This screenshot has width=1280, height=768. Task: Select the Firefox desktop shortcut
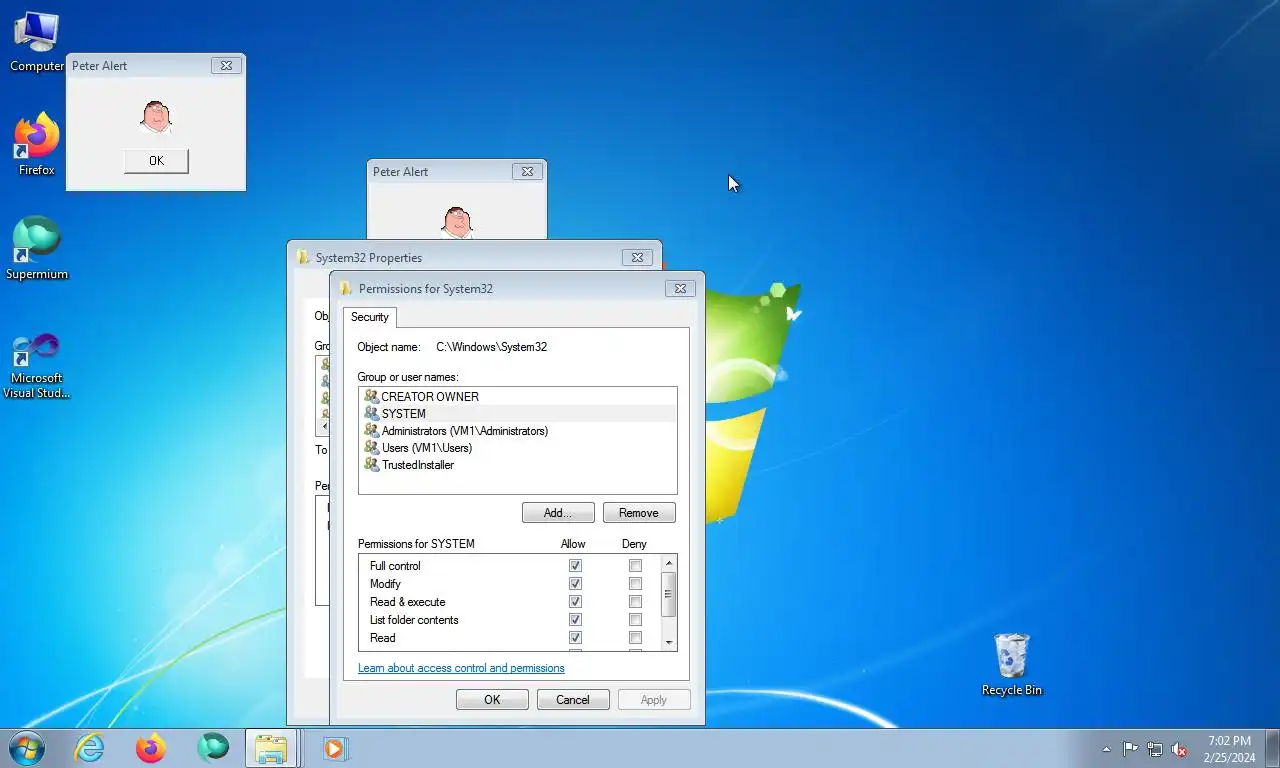(x=36, y=145)
